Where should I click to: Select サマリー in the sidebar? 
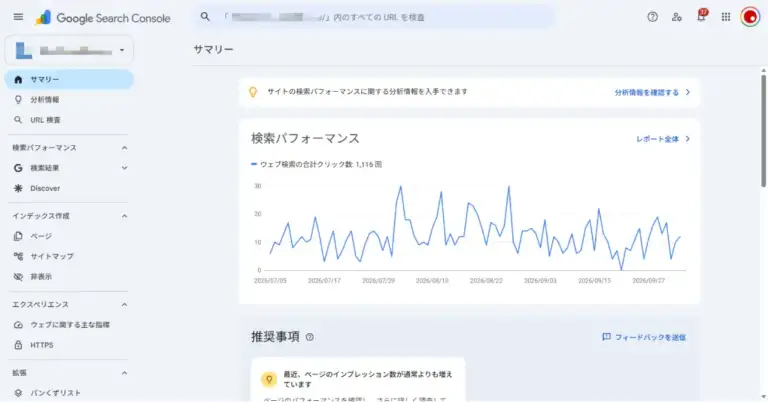[x=69, y=79]
